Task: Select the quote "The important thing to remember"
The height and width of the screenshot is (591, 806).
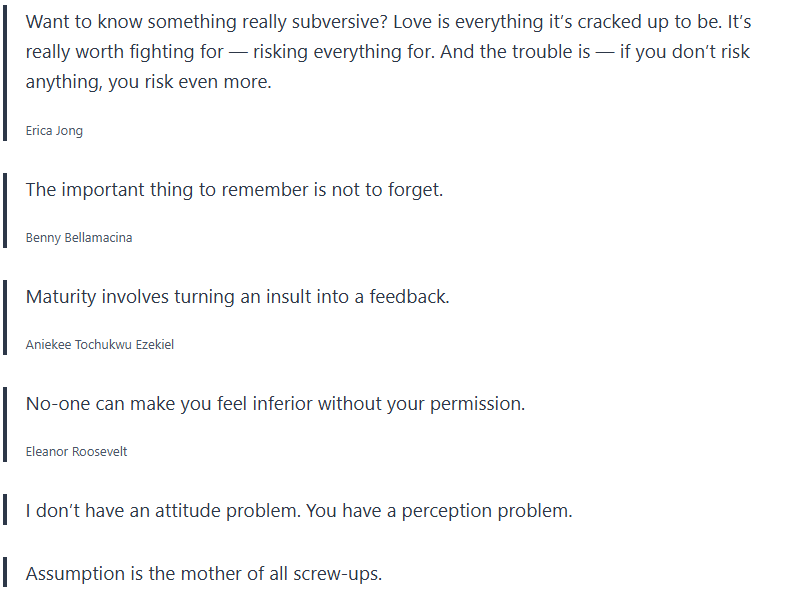Action: click(x=234, y=189)
